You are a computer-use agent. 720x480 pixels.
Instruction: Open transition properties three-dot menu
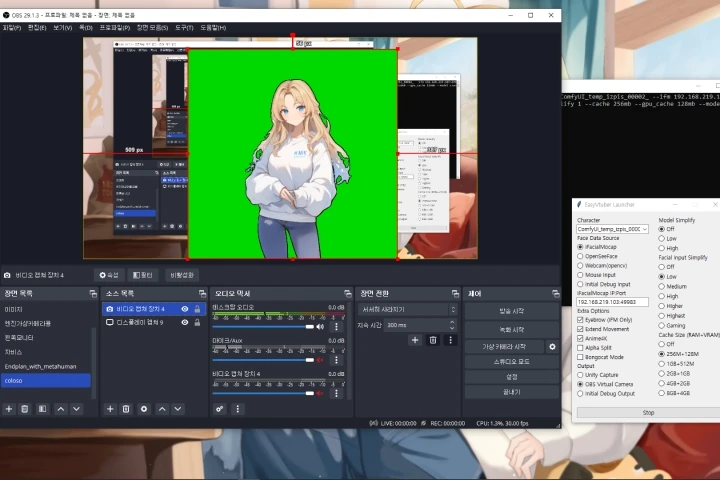[x=450, y=340]
